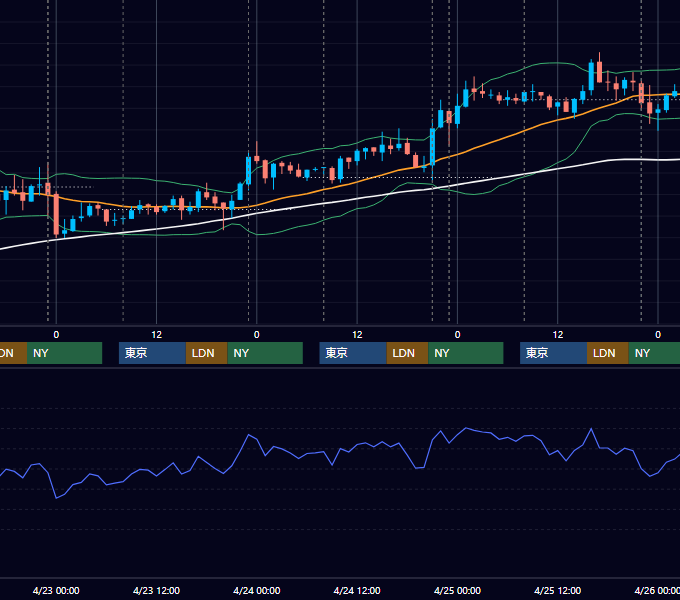Click the oscillator peak near 4/24 midnight

(249, 435)
